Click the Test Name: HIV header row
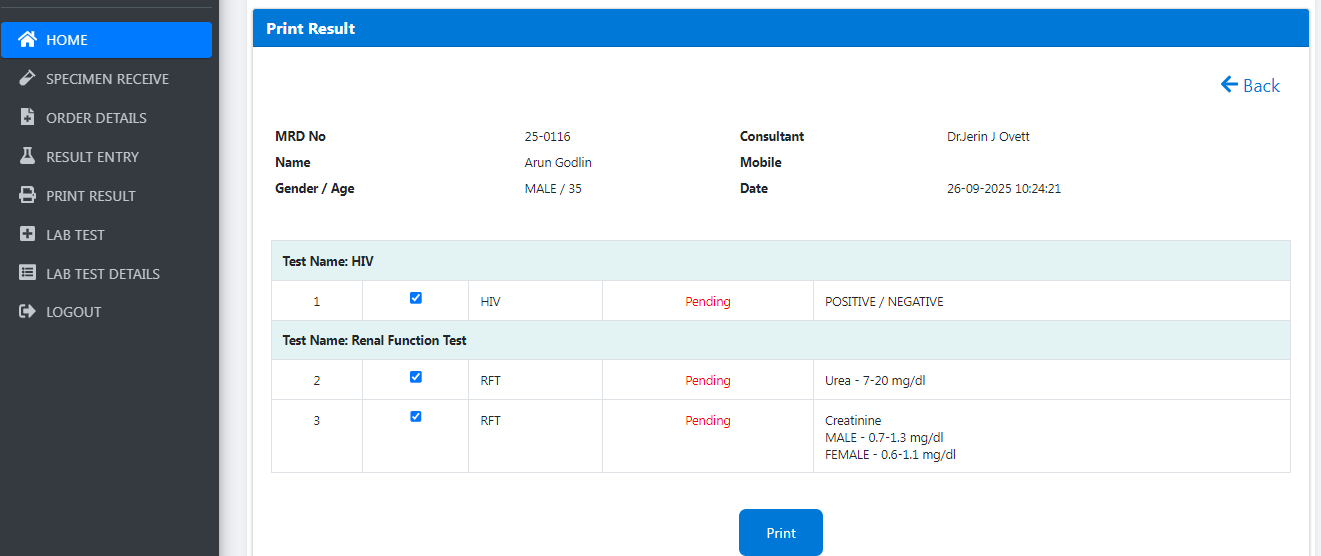Viewport: 1321px width, 556px height. (x=781, y=261)
